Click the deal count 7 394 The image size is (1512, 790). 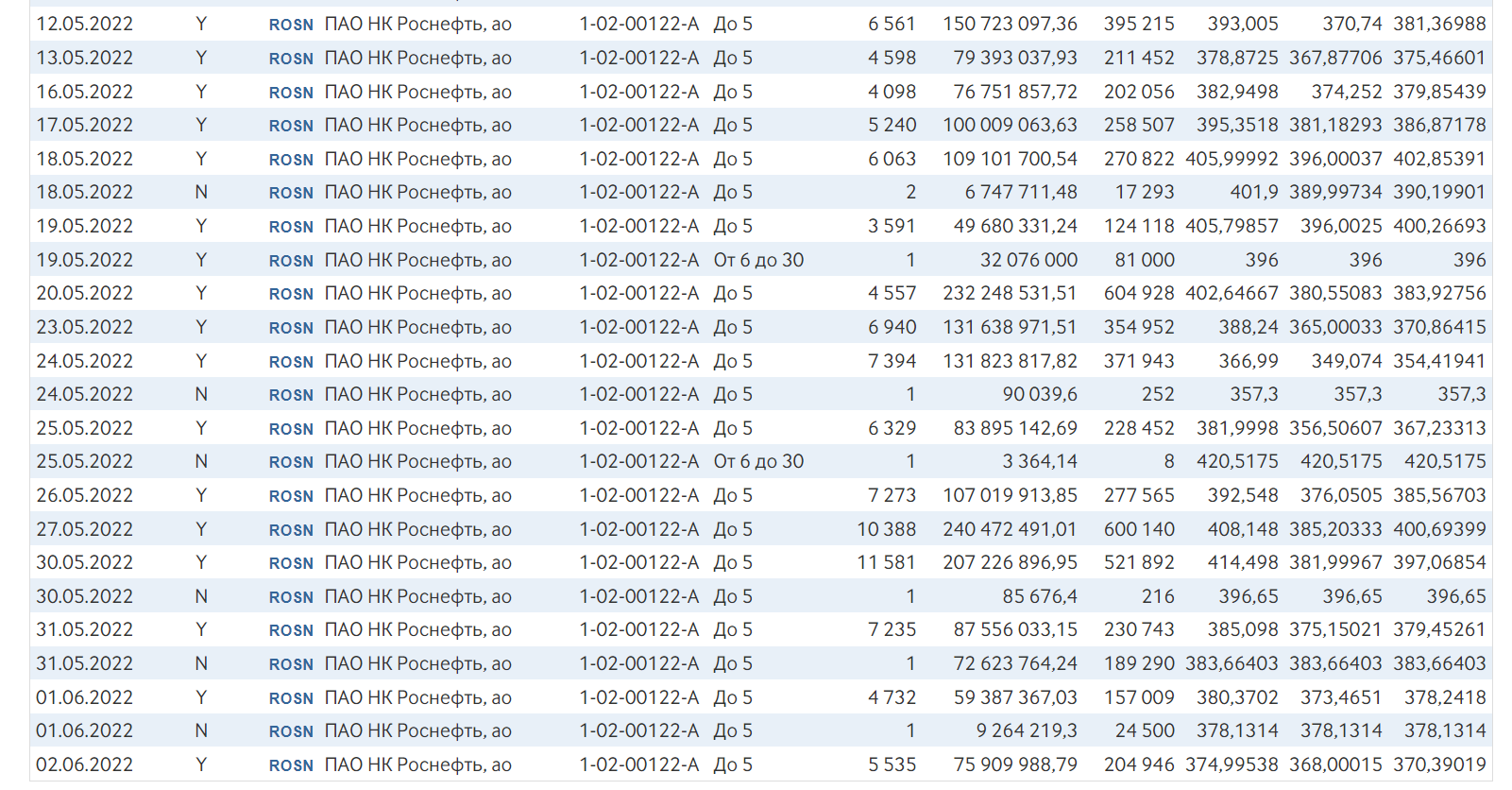pyautogui.click(x=892, y=361)
